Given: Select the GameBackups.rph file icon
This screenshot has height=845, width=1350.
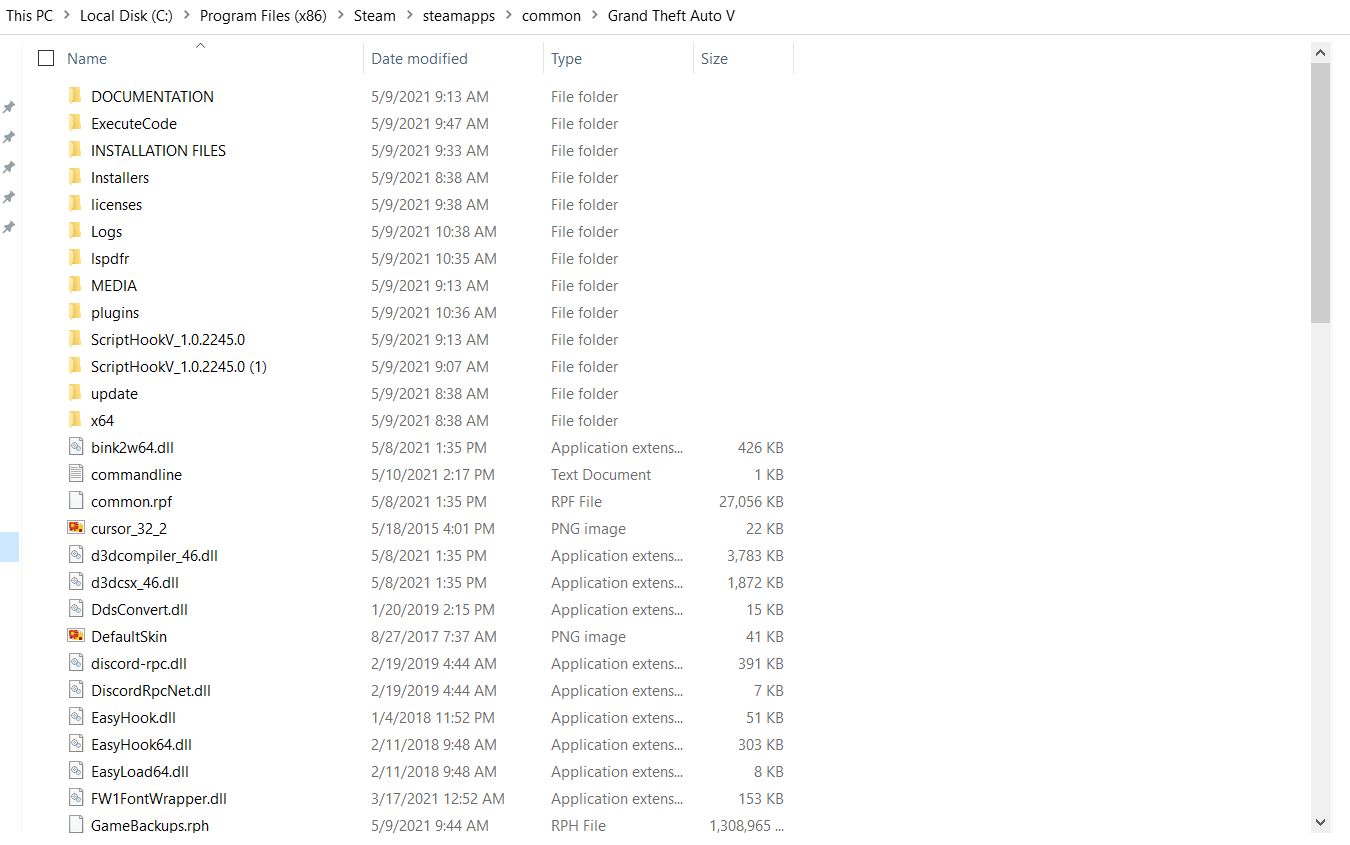Looking at the screenshot, I should [x=75, y=825].
